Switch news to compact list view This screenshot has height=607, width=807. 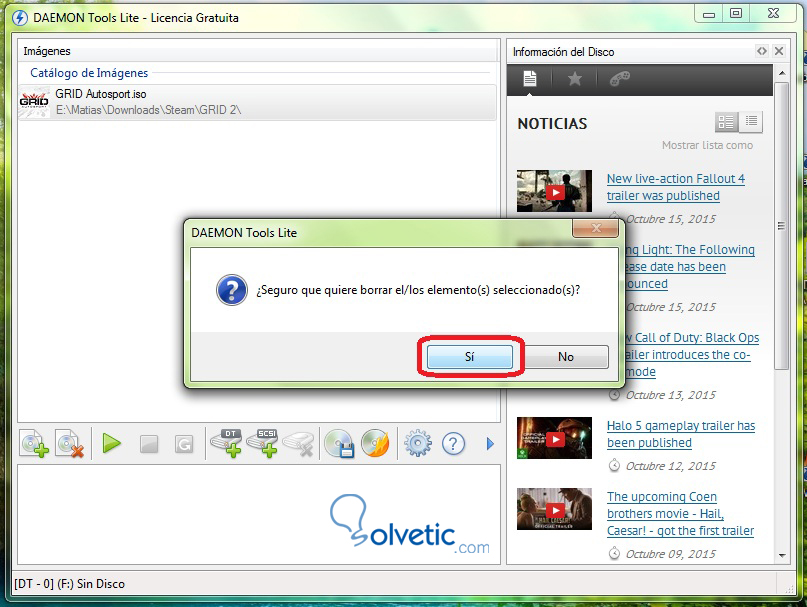751,122
